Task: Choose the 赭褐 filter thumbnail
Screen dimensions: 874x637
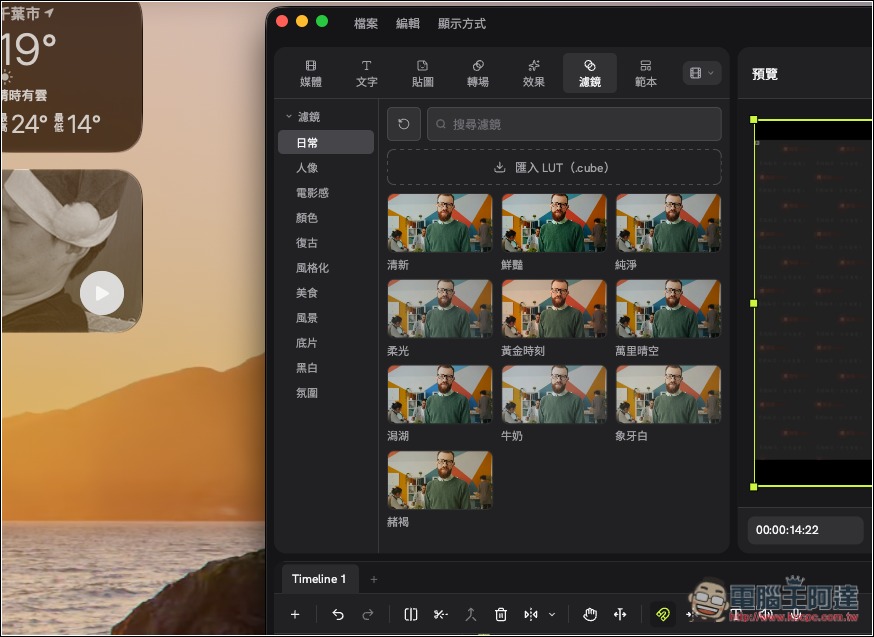Action: point(440,480)
